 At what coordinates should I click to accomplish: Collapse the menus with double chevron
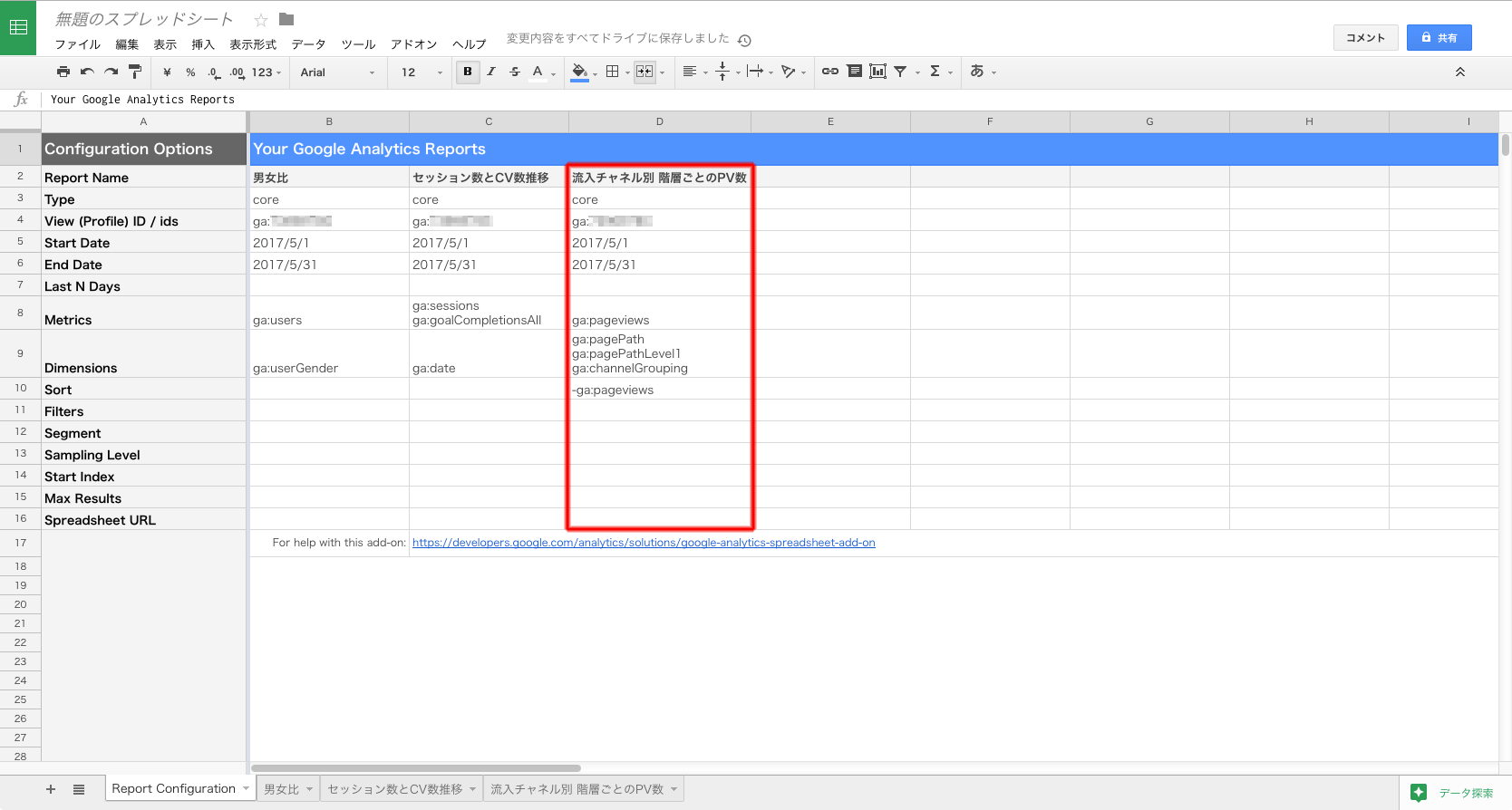click(1460, 72)
